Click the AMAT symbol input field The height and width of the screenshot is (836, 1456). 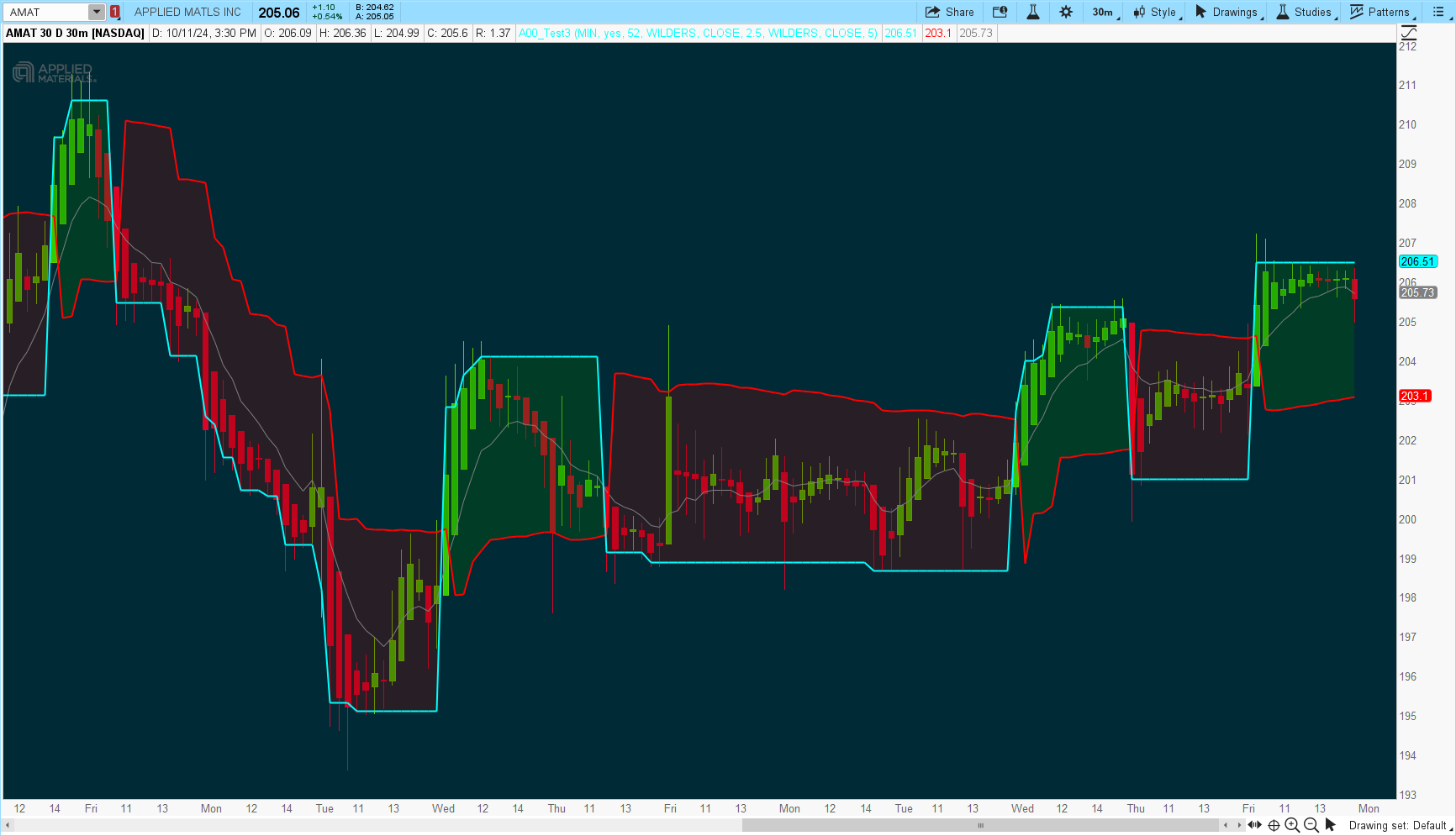click(47, 12)
